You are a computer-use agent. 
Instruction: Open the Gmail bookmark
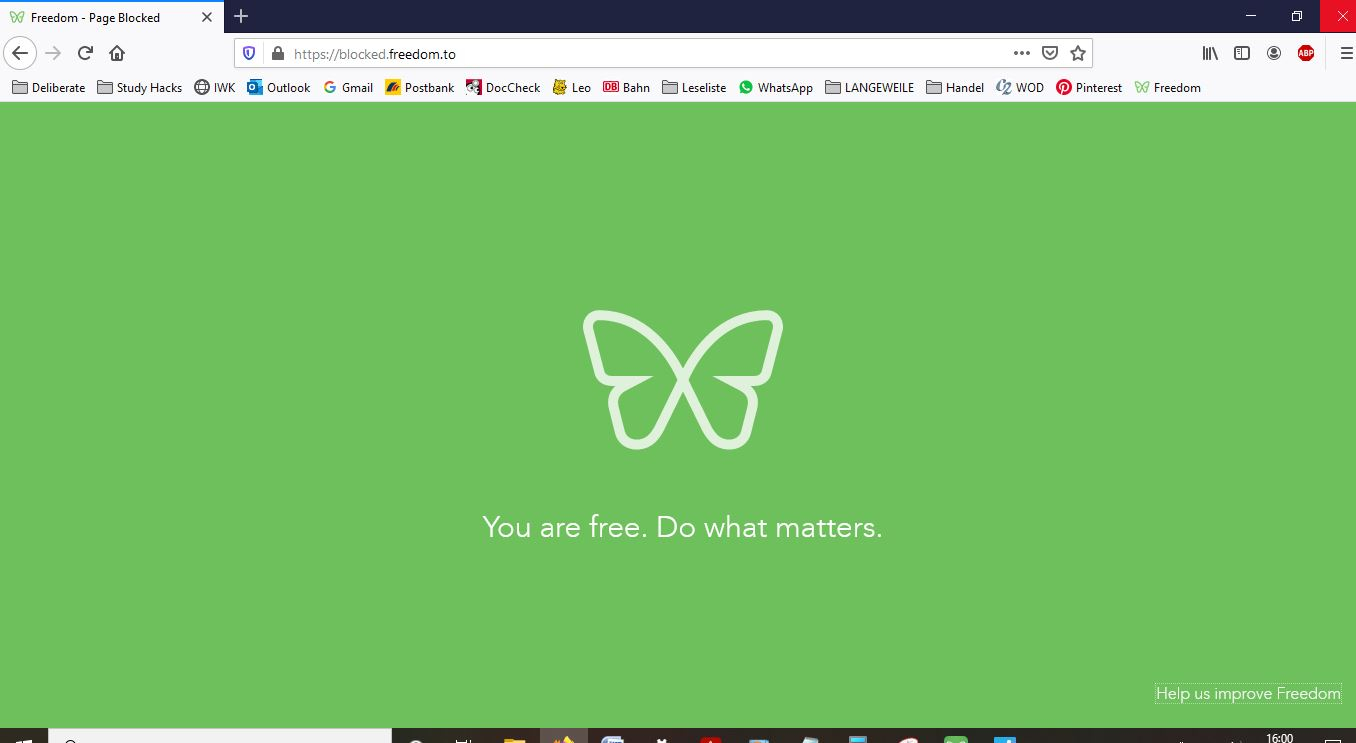pyautogui.click(x=348, y=87)
